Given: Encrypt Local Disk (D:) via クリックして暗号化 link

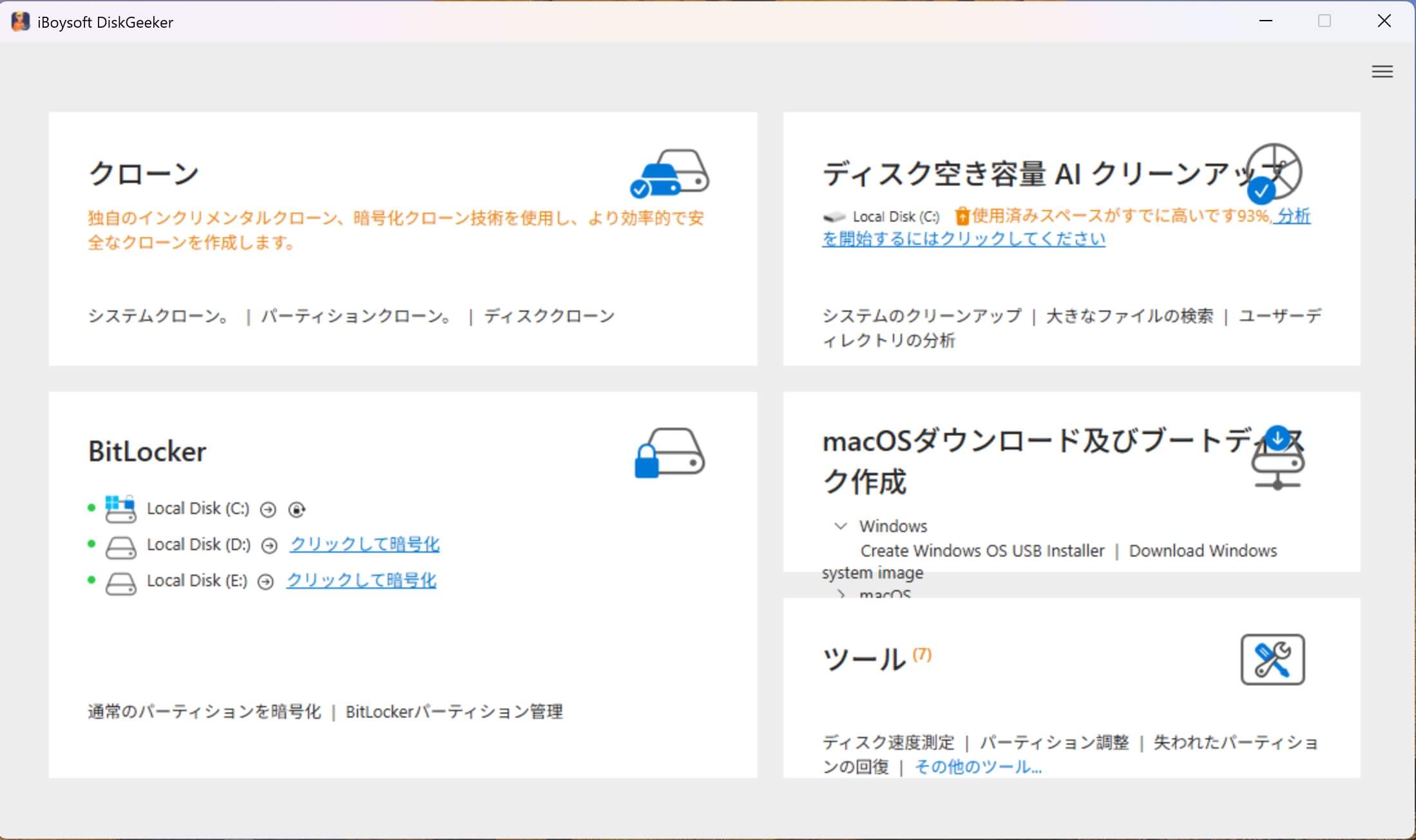Looking at the screenshot, I should pos(365,544).
